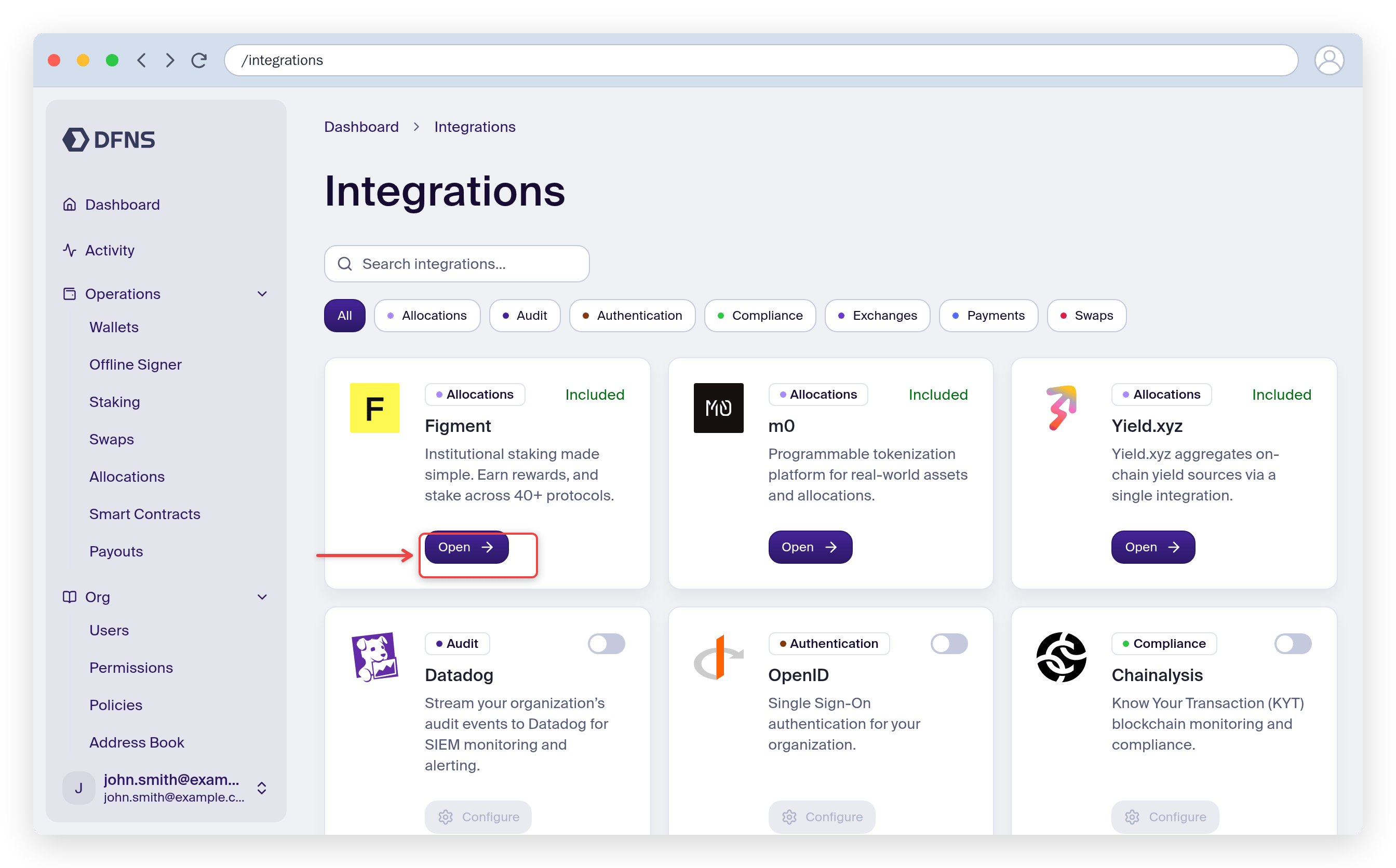
Task: Collapse the Operations section chevron
Action: click(262, 294)
